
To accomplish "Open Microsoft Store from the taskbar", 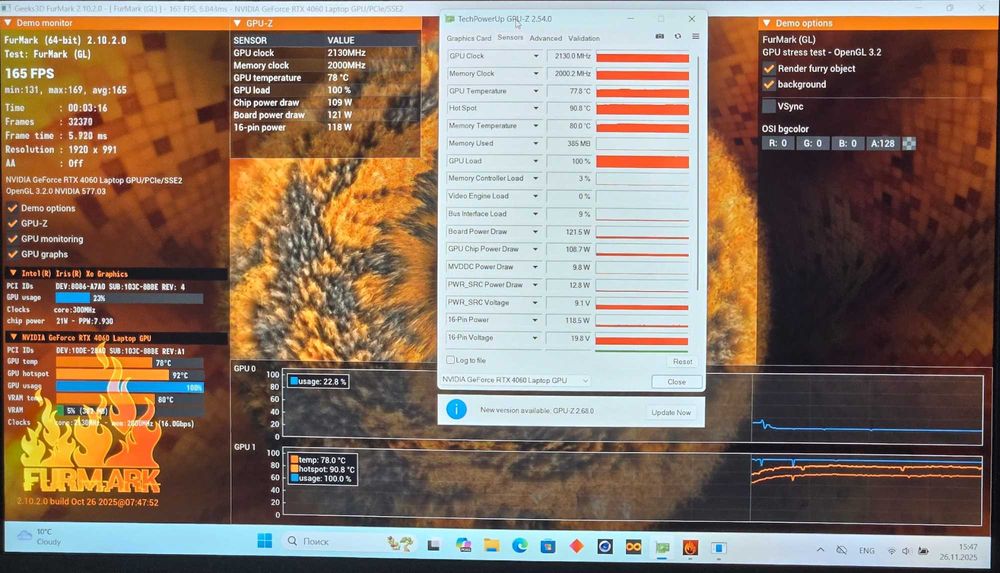I will [x=548, y=546].
